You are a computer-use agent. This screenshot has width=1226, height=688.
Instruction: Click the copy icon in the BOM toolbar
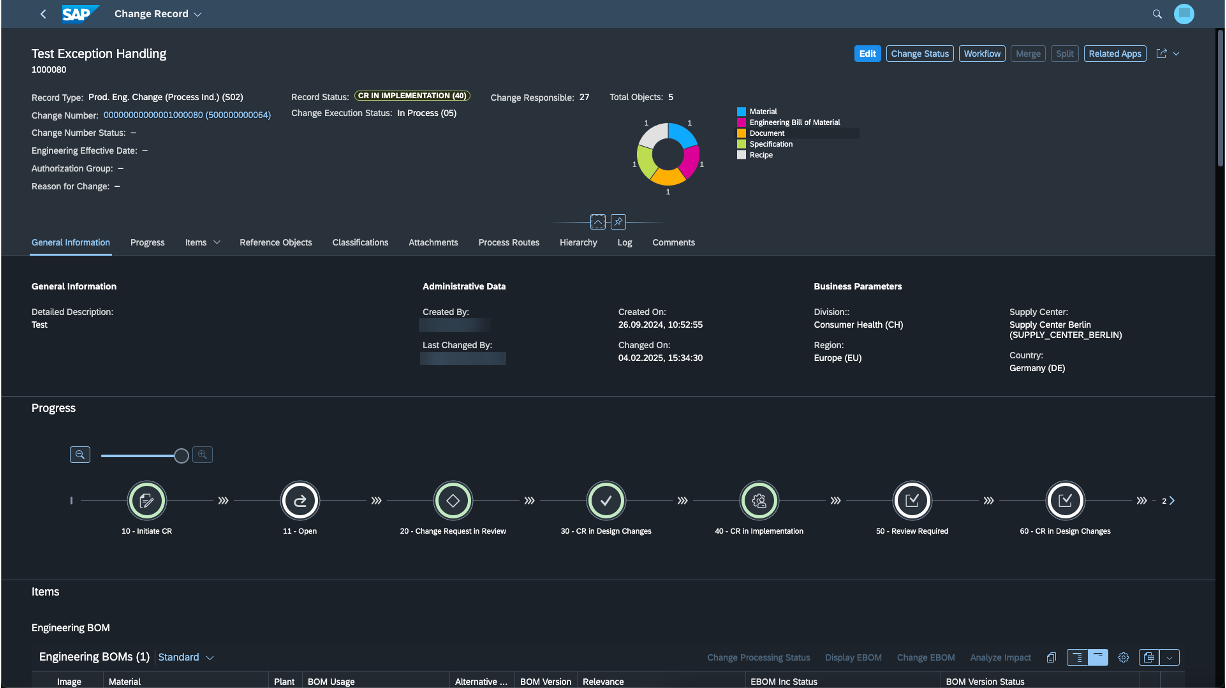1052,658
